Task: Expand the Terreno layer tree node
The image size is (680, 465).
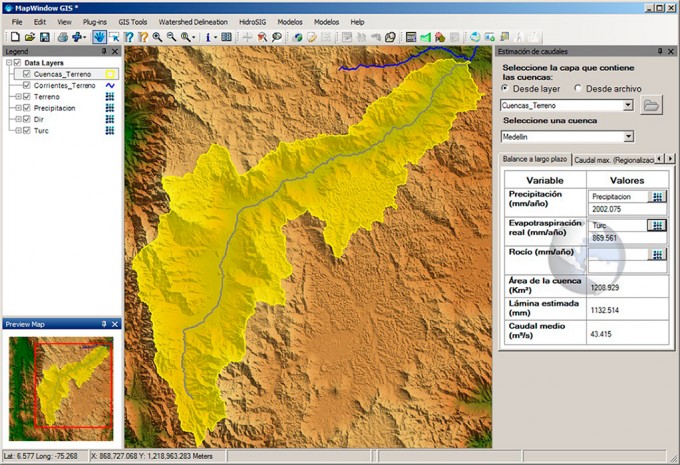Action: 16,97
